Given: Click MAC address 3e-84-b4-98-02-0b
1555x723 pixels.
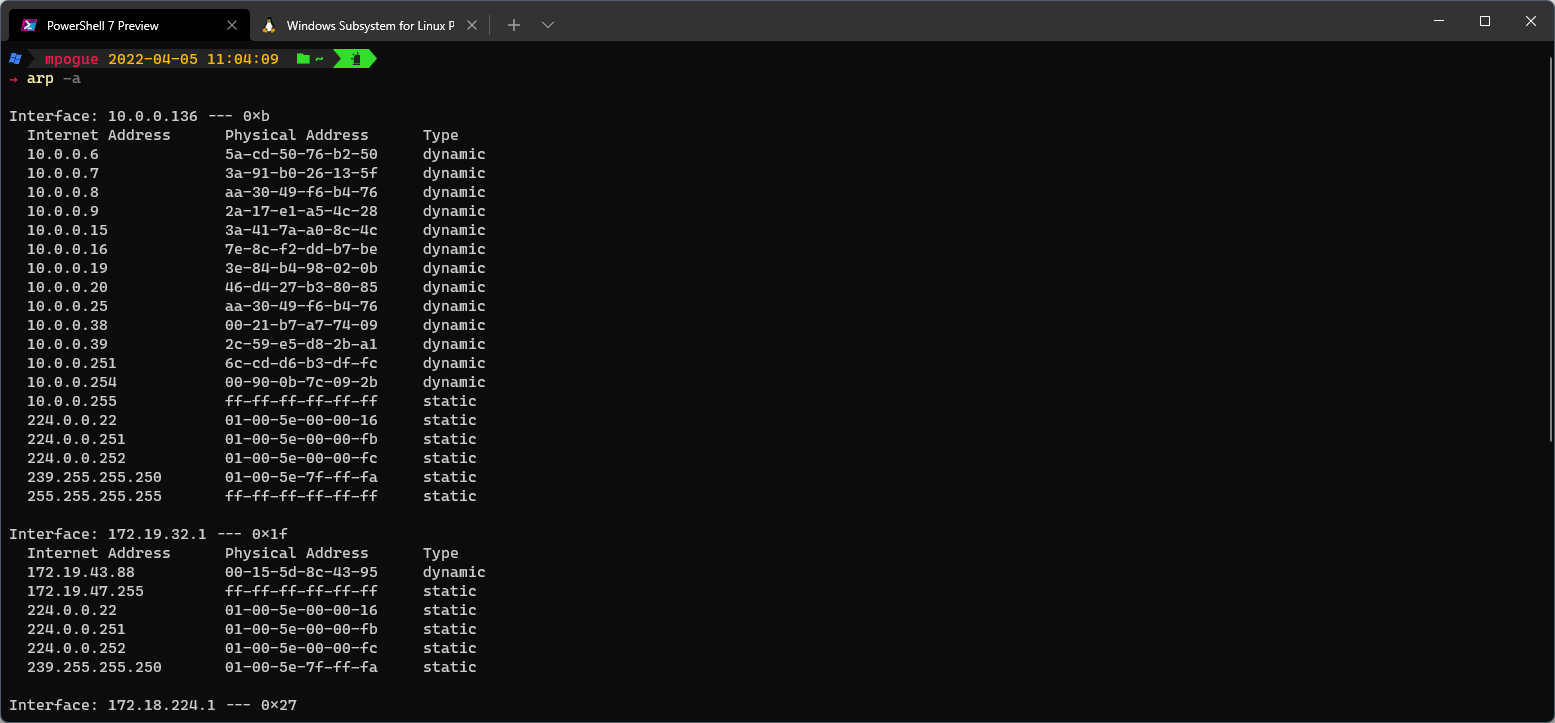Looking at the screenshot, I should 301,268.
